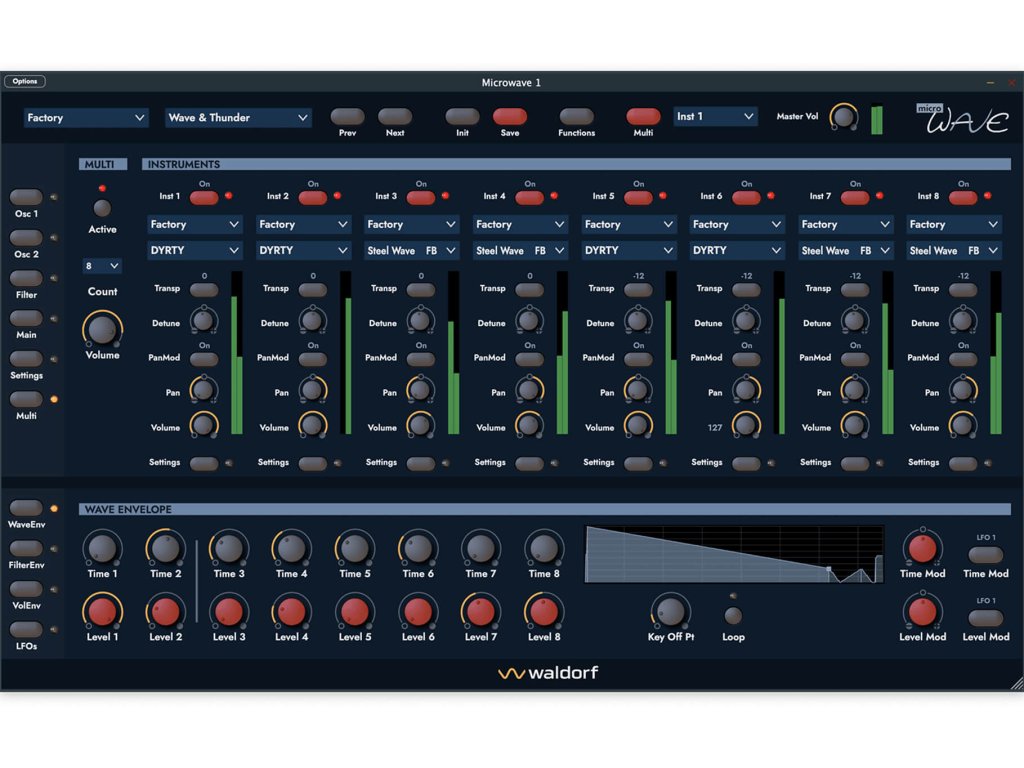Show the FilterEnv section
Viewport: 1024px width, 768px height.
pyautogui.click(x=26, y=548)
